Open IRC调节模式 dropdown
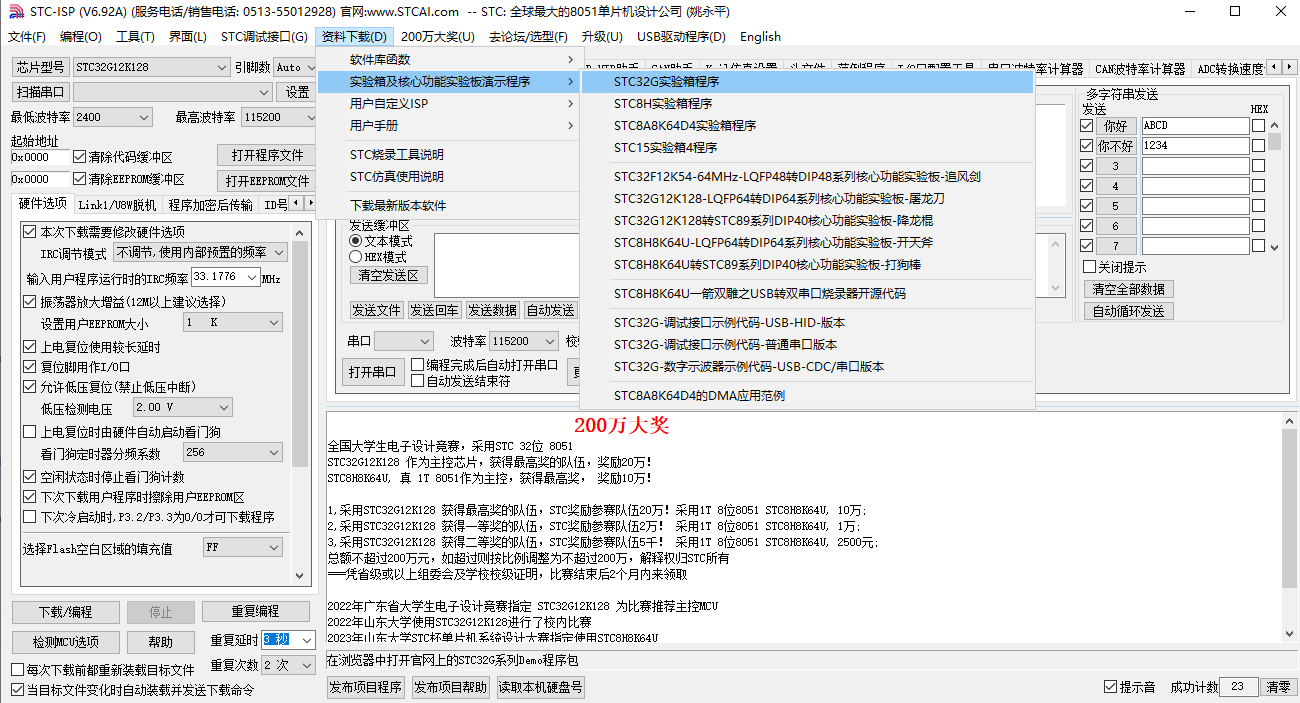The height and width of the screenshot is (703, 1300). click(200, 253)
